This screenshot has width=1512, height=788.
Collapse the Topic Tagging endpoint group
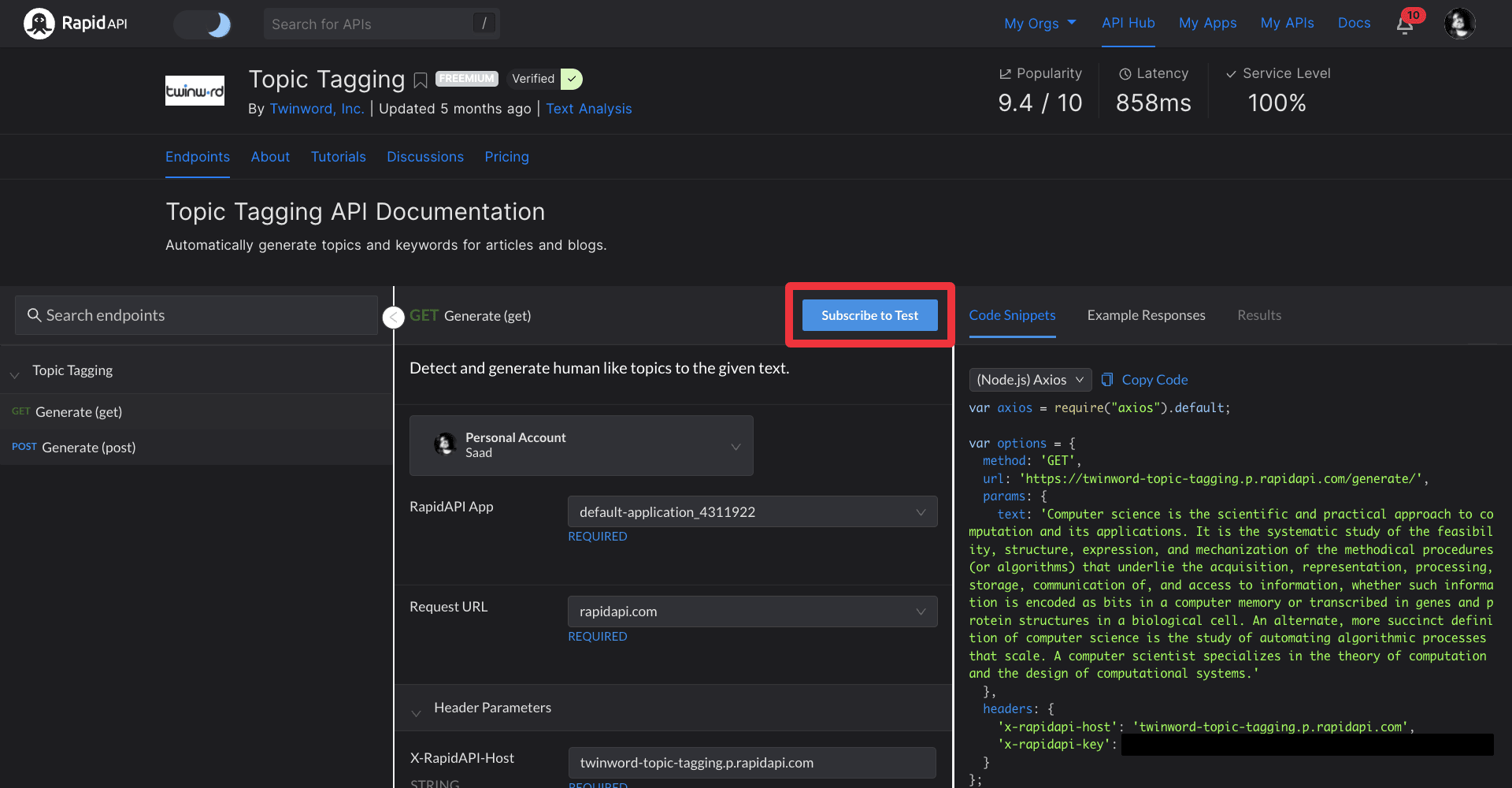click(15, 374)
